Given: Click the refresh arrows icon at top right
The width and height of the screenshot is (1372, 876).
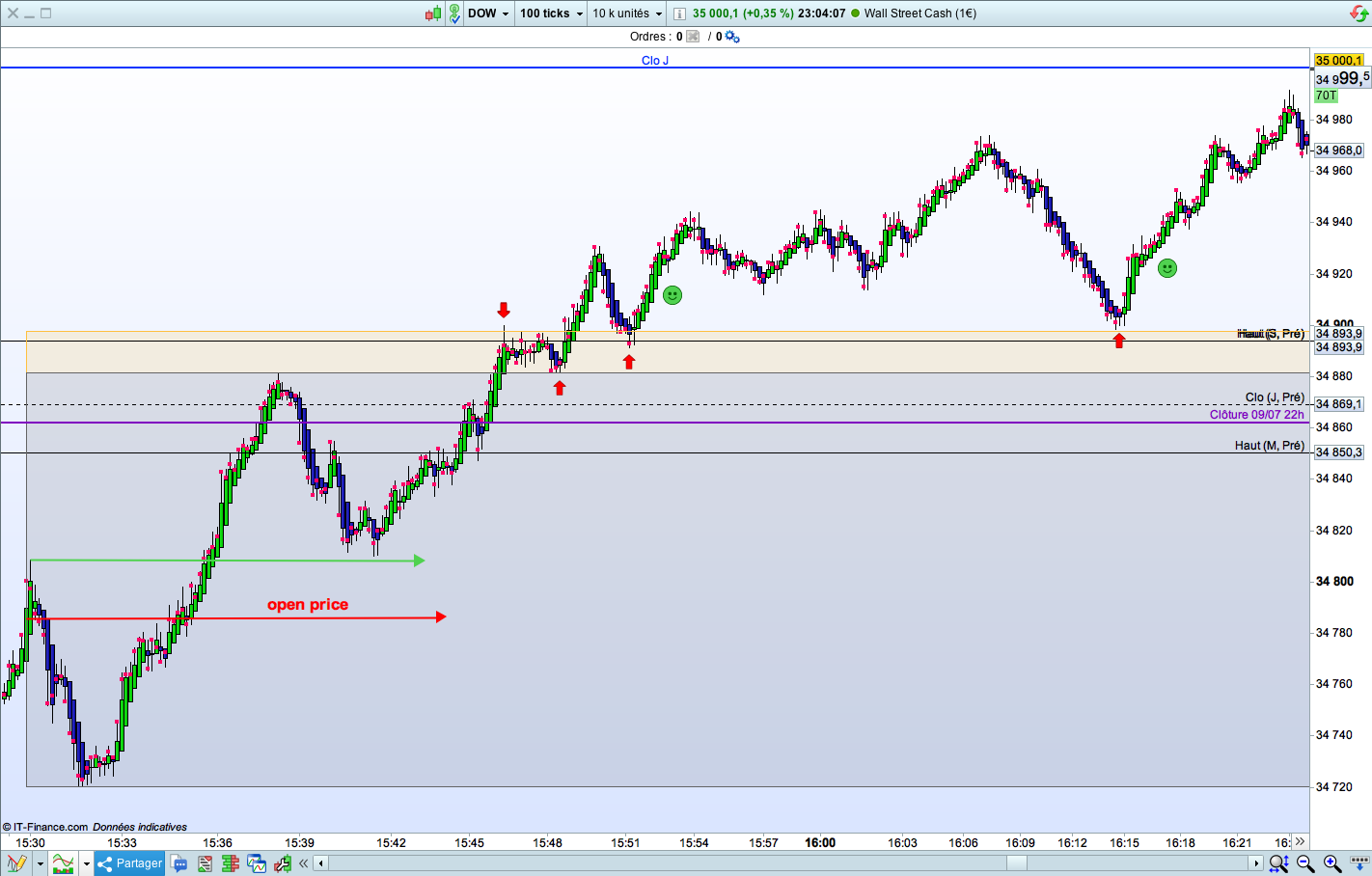Looking at the screenshot, I should (1358, 14).
